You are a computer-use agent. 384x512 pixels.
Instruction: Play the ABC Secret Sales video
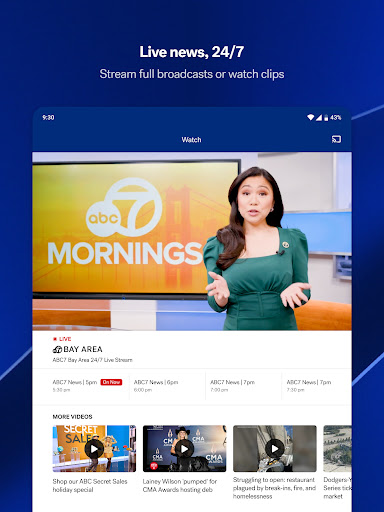[94, 449]
